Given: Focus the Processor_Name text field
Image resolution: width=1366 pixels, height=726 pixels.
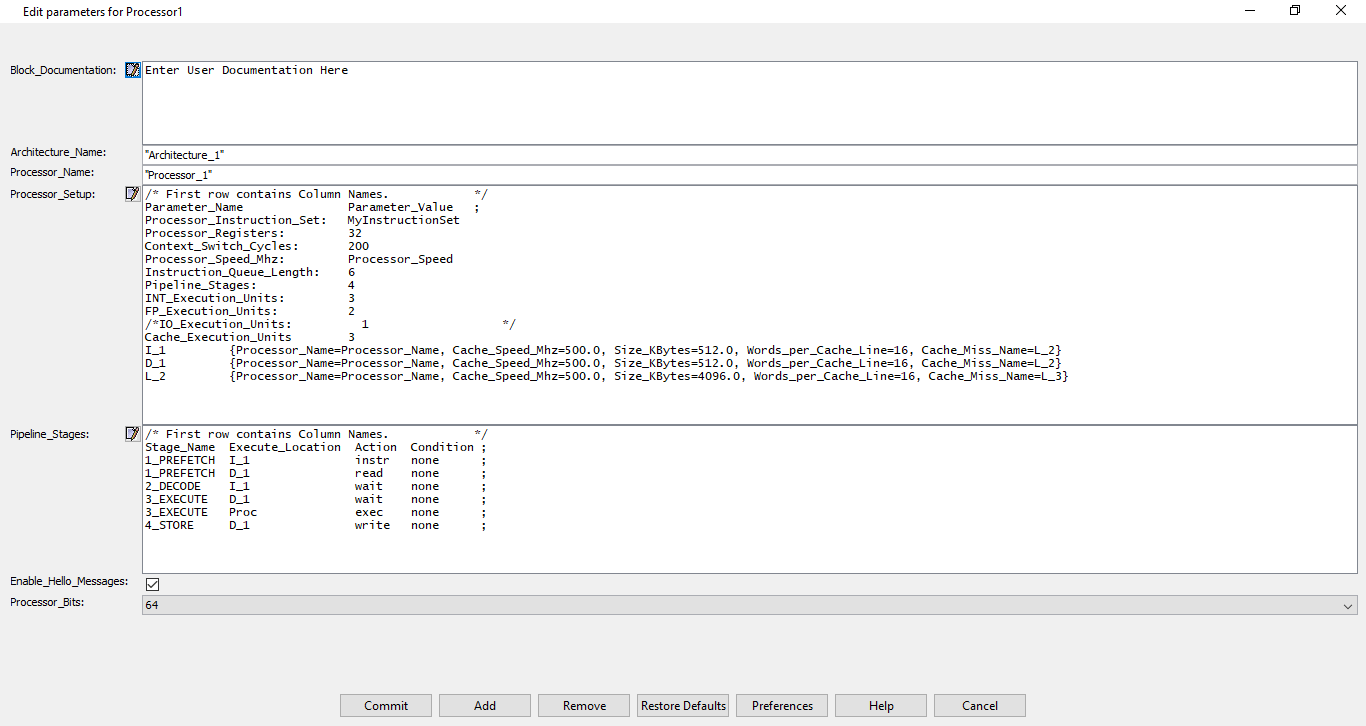Looking at the screenshot, I should click(750, 175).
